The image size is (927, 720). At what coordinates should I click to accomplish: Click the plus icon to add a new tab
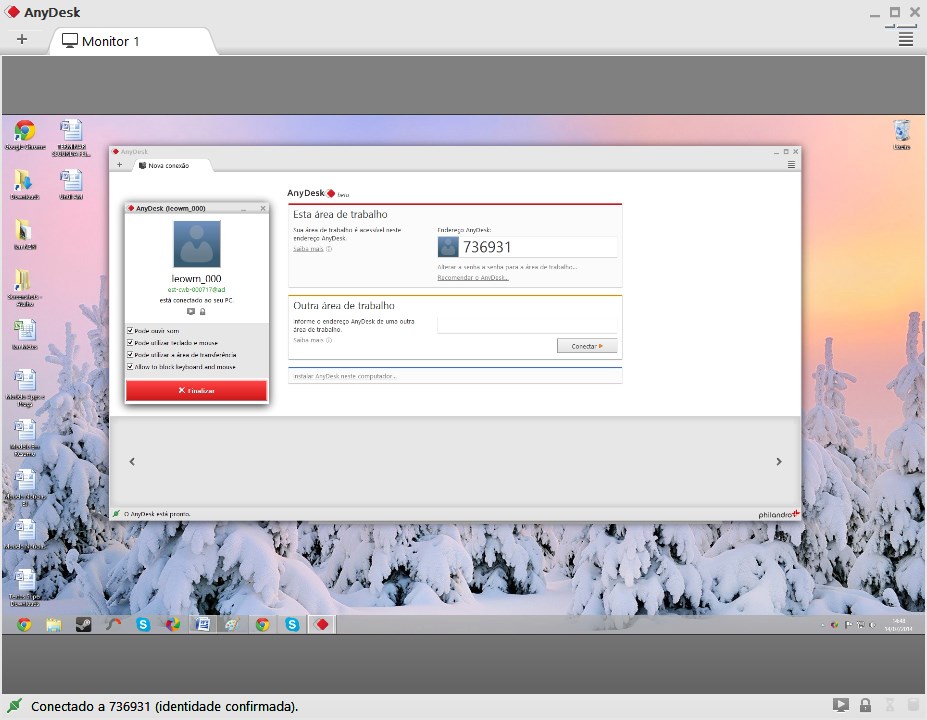[x=22, y=40]
